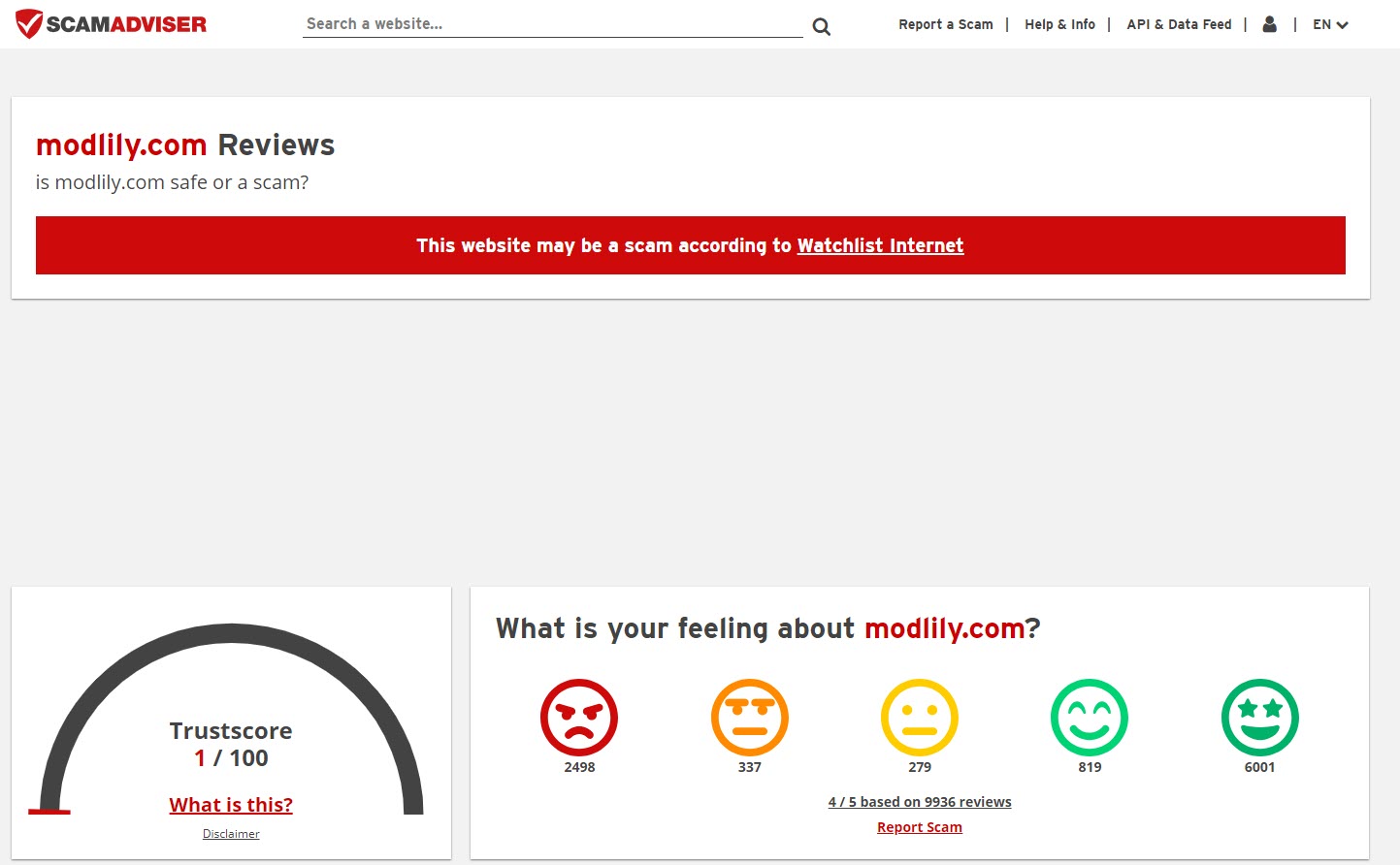Click the 819 votes count

pos(1090,767)
